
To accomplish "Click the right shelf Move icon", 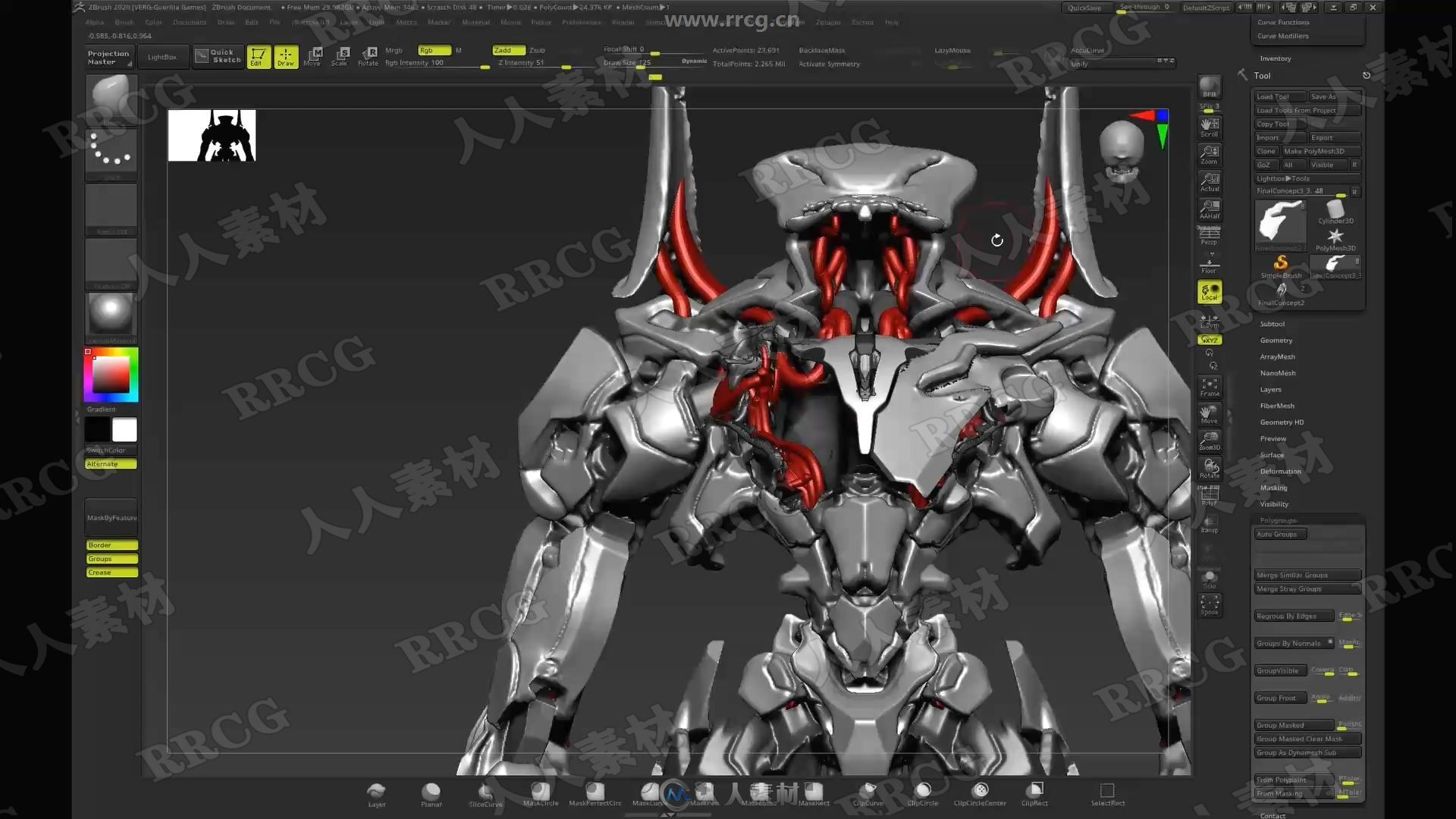I will (x=1210, y=415).
